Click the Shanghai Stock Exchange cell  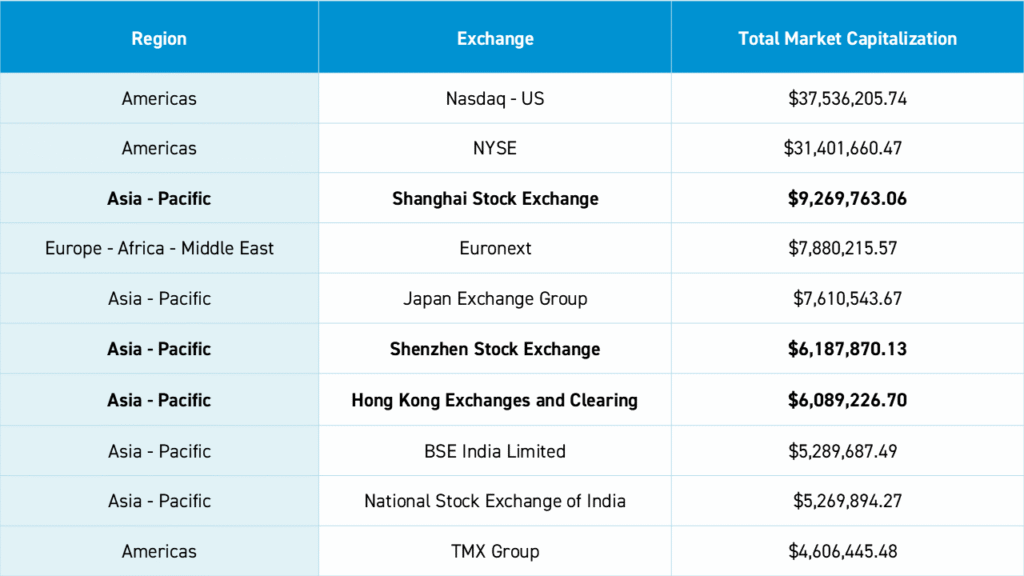(x=495, y=198)
